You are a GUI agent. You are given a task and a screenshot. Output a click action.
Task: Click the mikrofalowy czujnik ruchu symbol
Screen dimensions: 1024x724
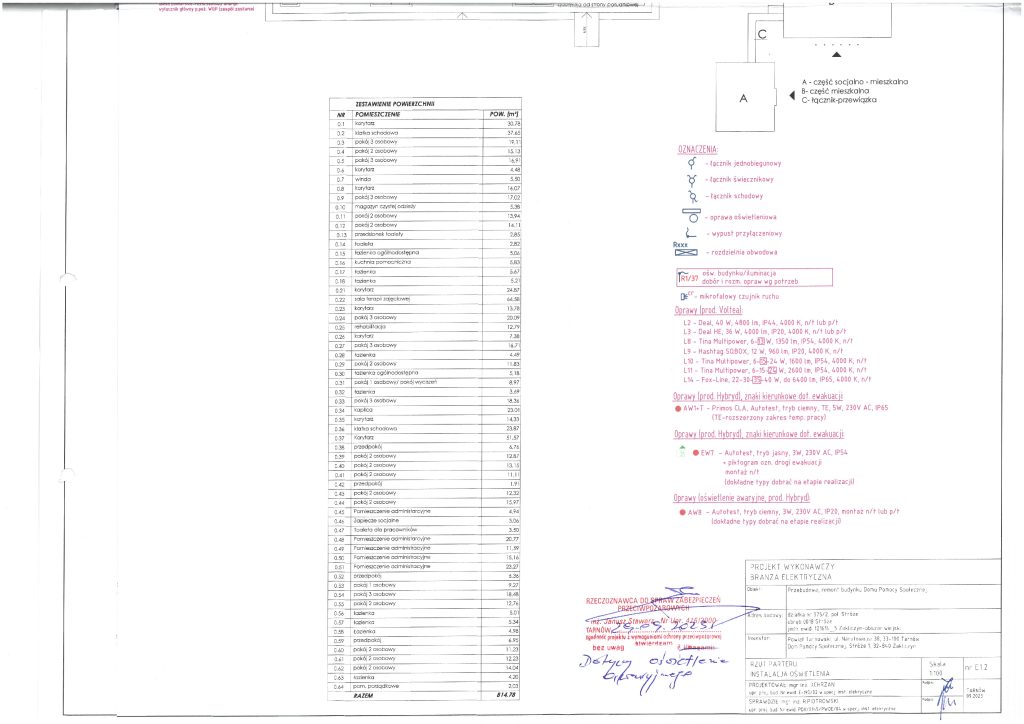coord(687,296)
